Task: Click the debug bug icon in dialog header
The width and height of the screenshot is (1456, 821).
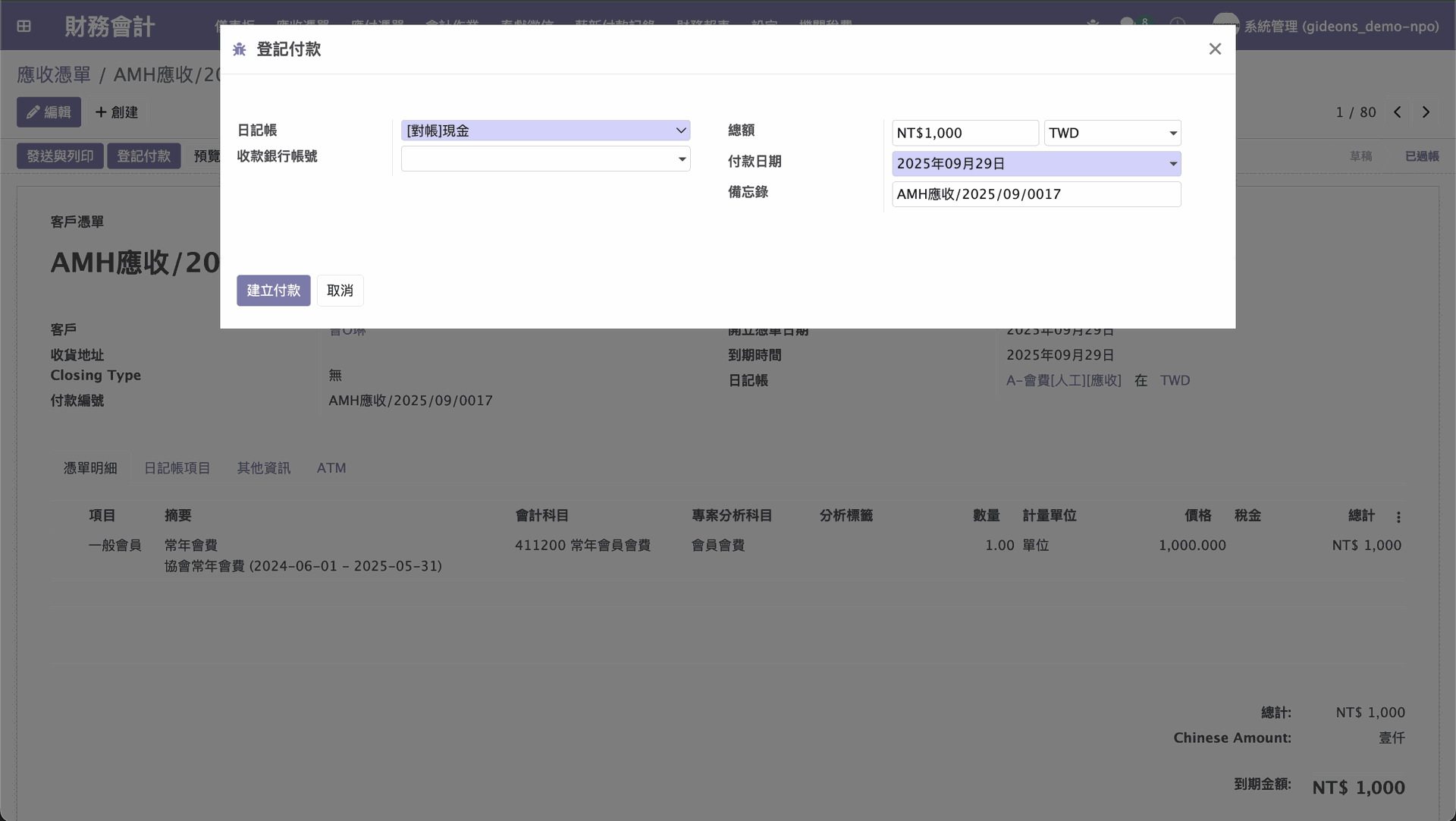Action: coord(240,49)
